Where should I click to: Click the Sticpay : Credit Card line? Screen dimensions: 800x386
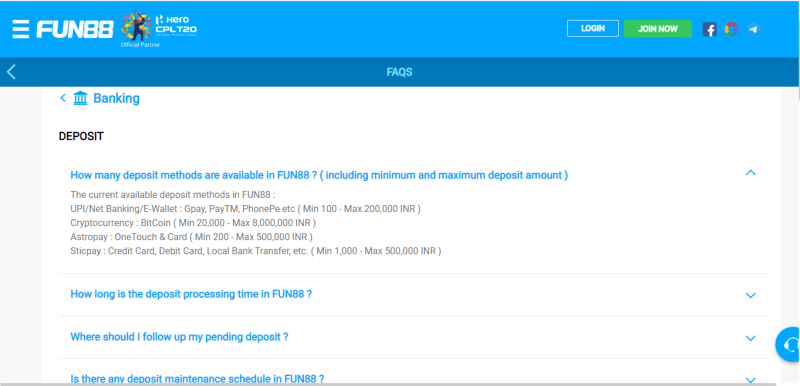pyautogui.click(x=256, y=251)
